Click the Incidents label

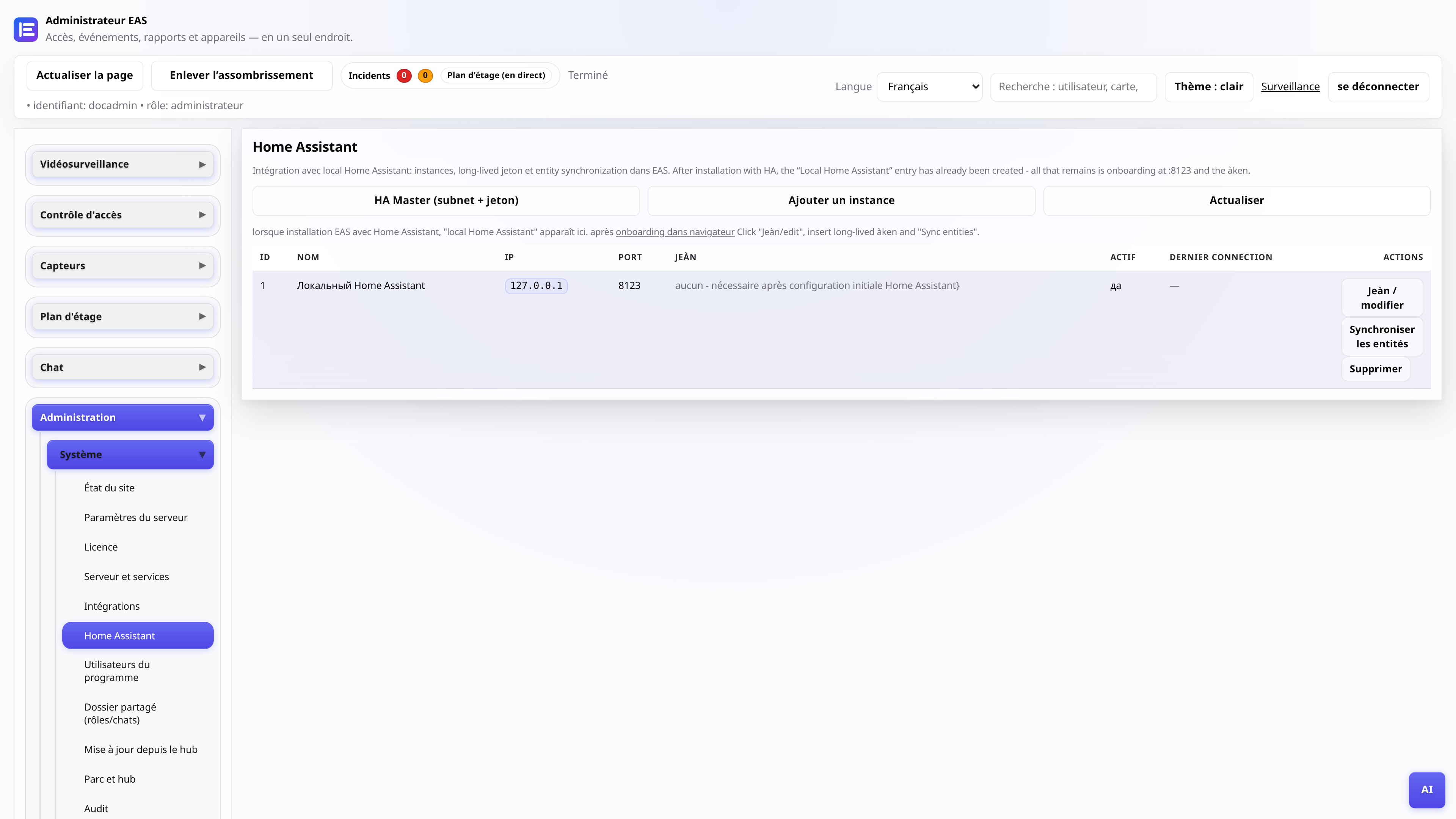click(369, 75)
